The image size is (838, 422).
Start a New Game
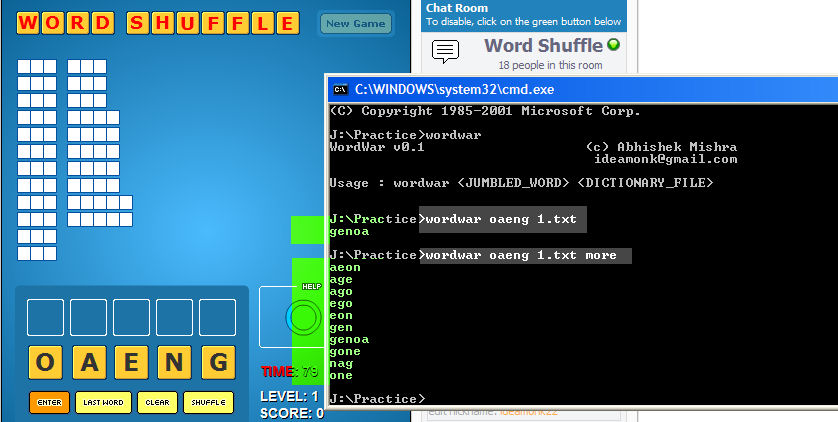[x=356, y=24]
